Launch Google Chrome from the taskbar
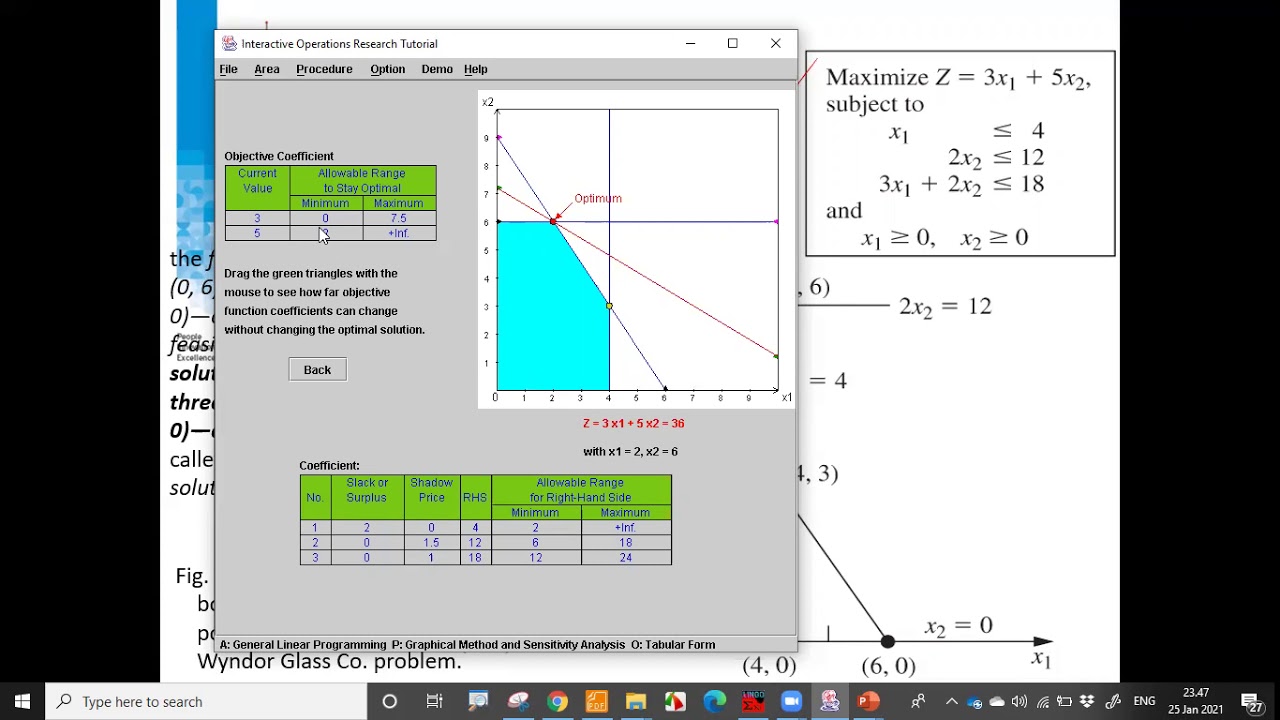The image size is (1280, 720). (x=557, y=701)
